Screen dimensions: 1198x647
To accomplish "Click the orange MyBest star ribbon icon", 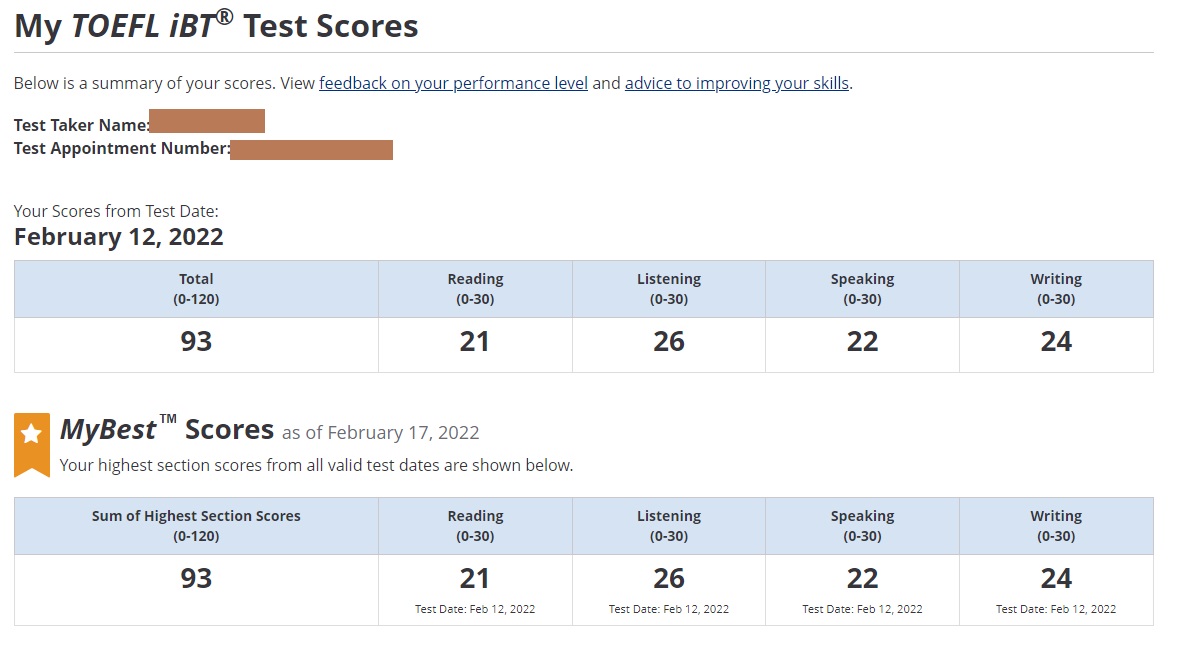I will (x=32, y=440).
